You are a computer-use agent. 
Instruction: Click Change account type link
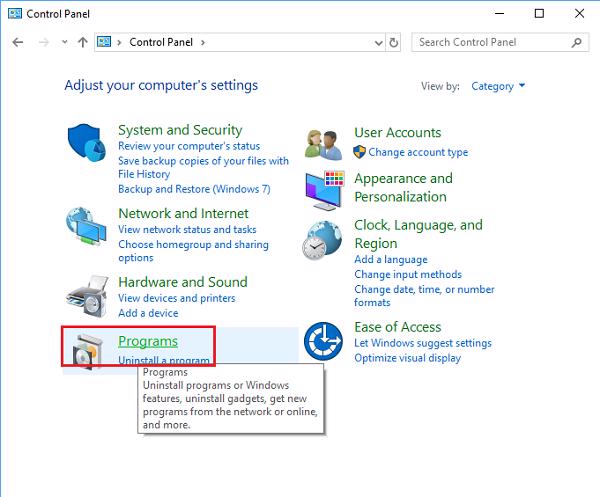(418, 152)
